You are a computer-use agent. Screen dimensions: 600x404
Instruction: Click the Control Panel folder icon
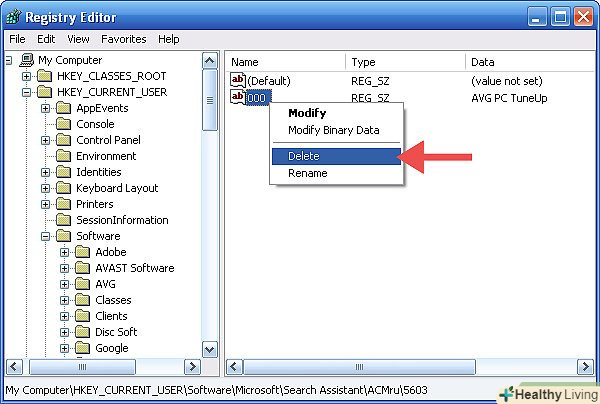[x=64, y=140]
